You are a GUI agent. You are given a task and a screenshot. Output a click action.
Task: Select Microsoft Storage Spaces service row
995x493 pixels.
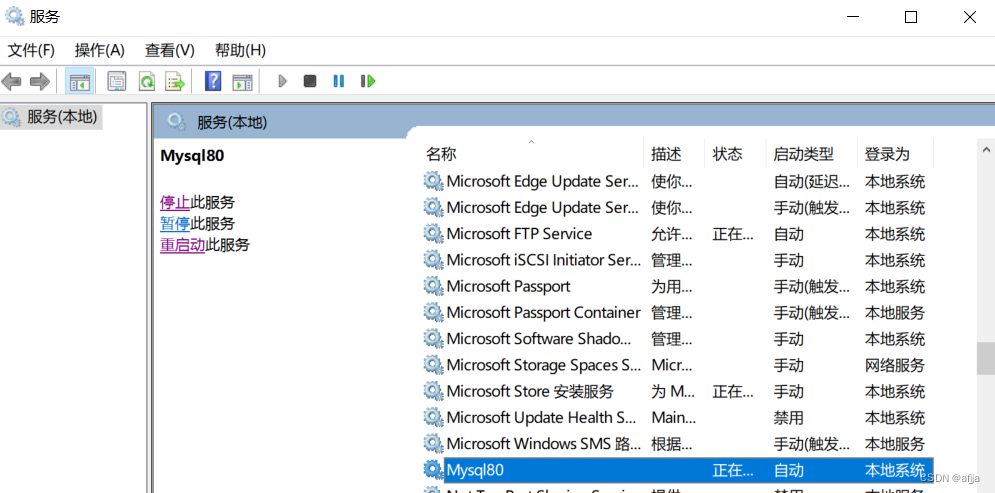pos(677,365)
